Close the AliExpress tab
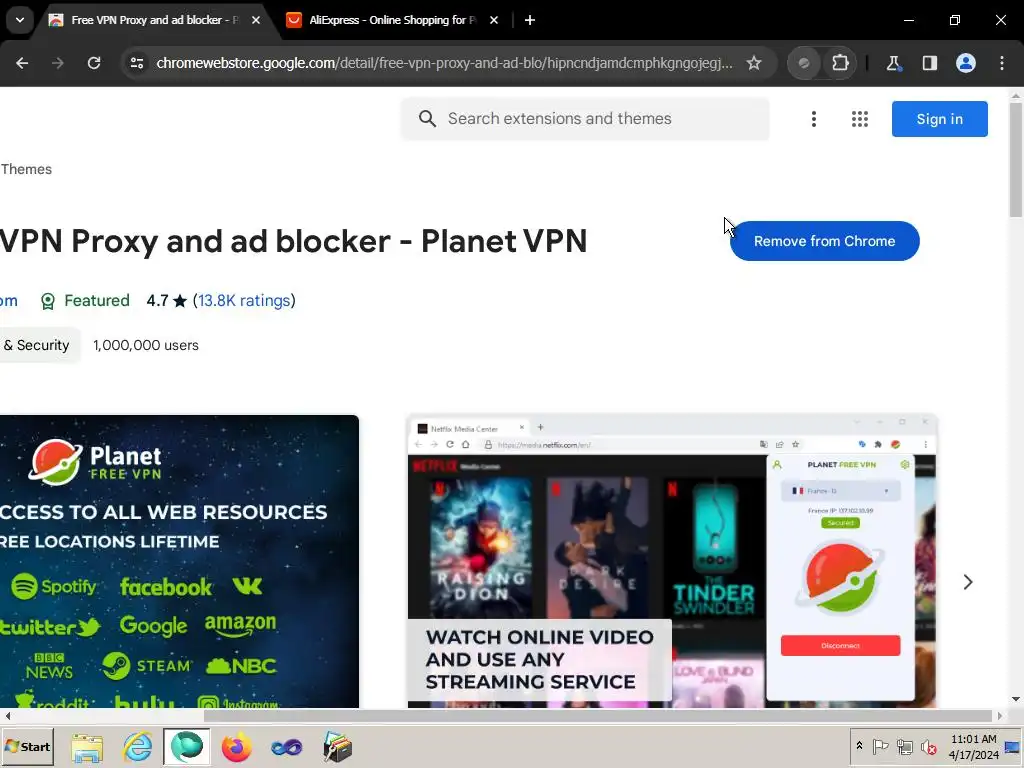Image resolution: width=1024 pixels, height=768 pixels. pos(494,20)
